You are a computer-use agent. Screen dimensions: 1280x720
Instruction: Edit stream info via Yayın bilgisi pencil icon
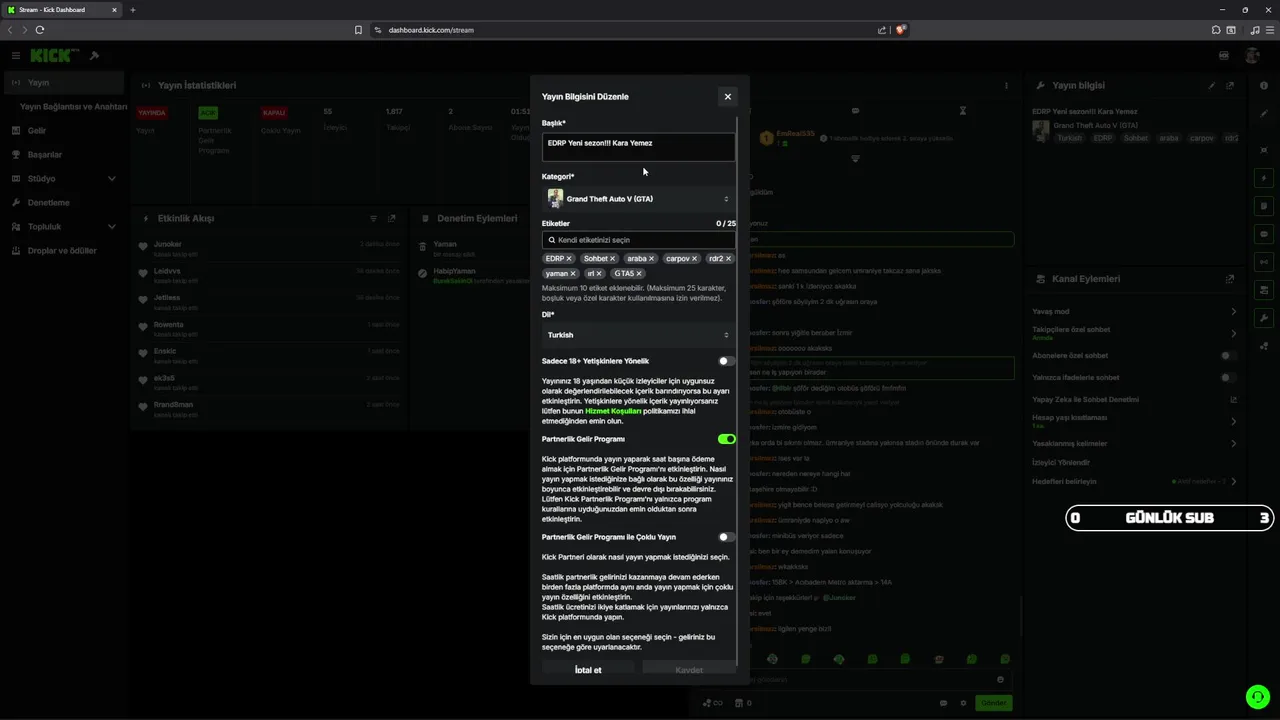click(1212, 86)
